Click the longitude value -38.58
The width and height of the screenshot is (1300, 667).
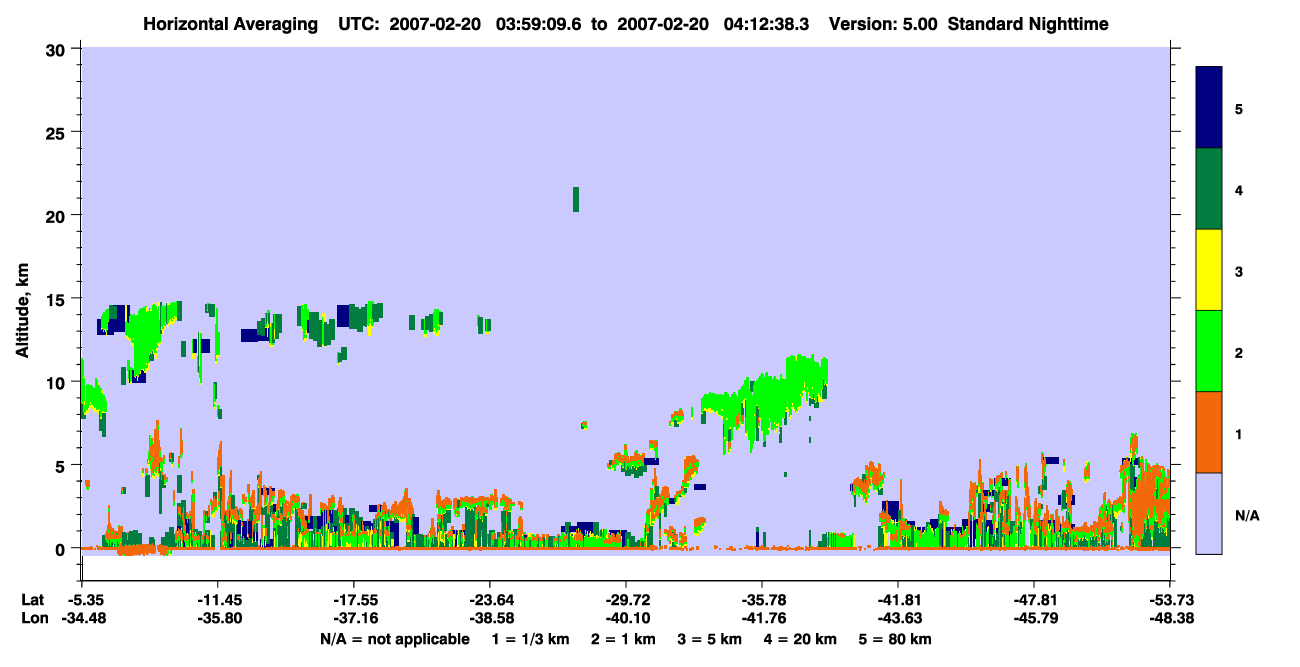pos(490,619)
